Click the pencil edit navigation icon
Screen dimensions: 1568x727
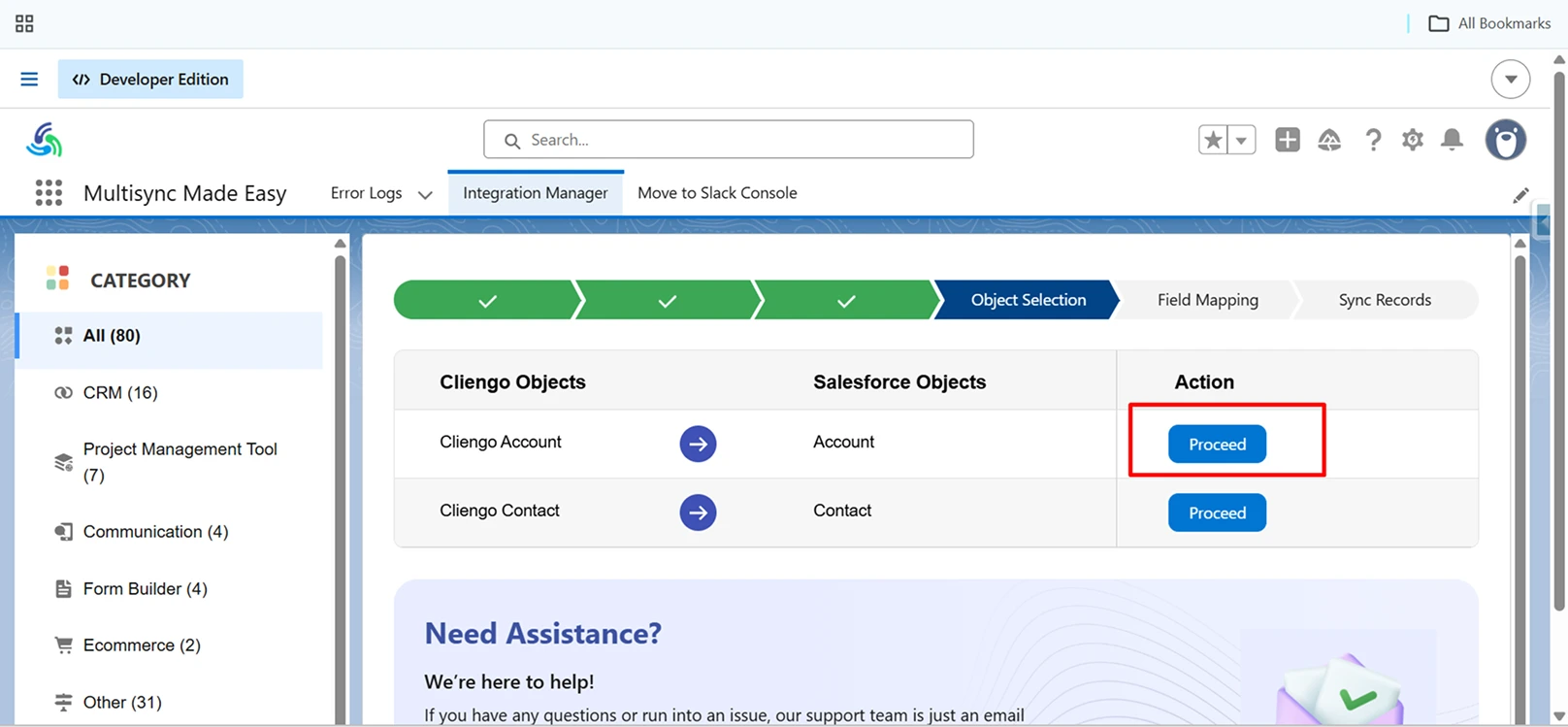[x=1520, y=195]
